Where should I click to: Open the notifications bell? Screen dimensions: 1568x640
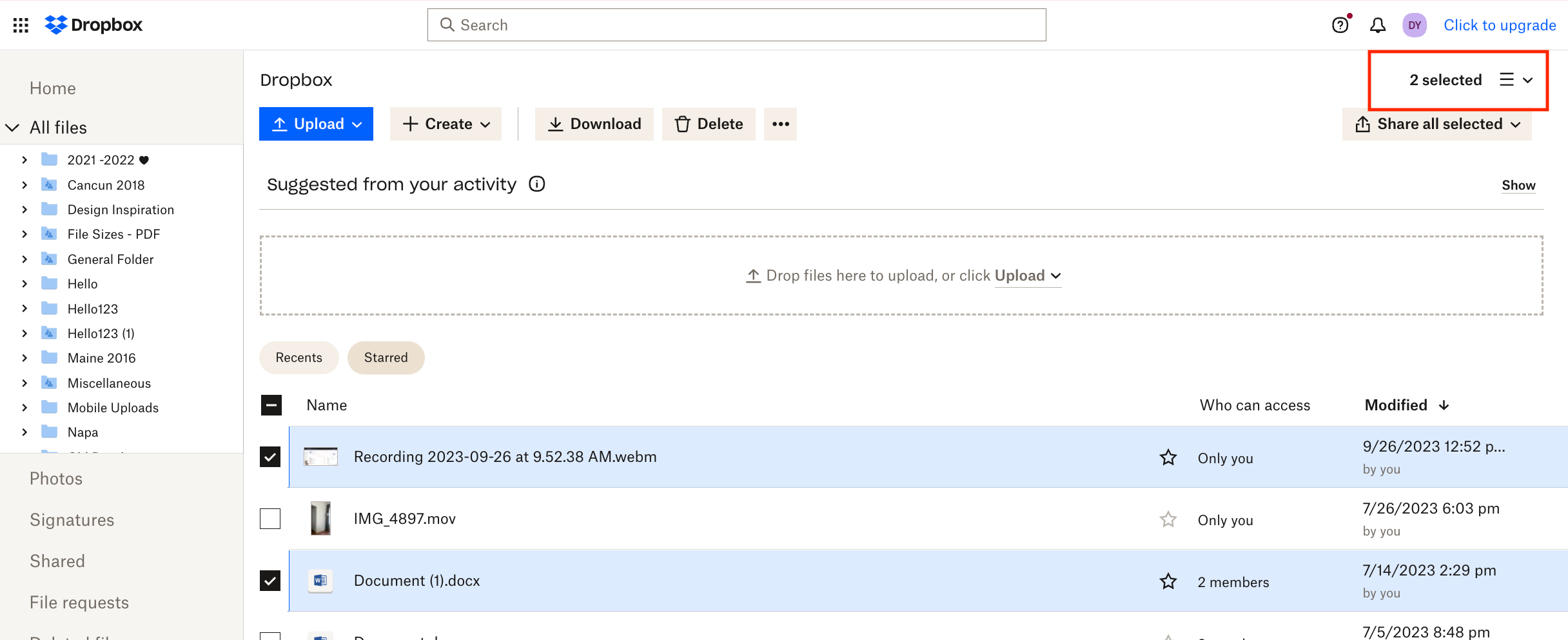[1378, 25]
